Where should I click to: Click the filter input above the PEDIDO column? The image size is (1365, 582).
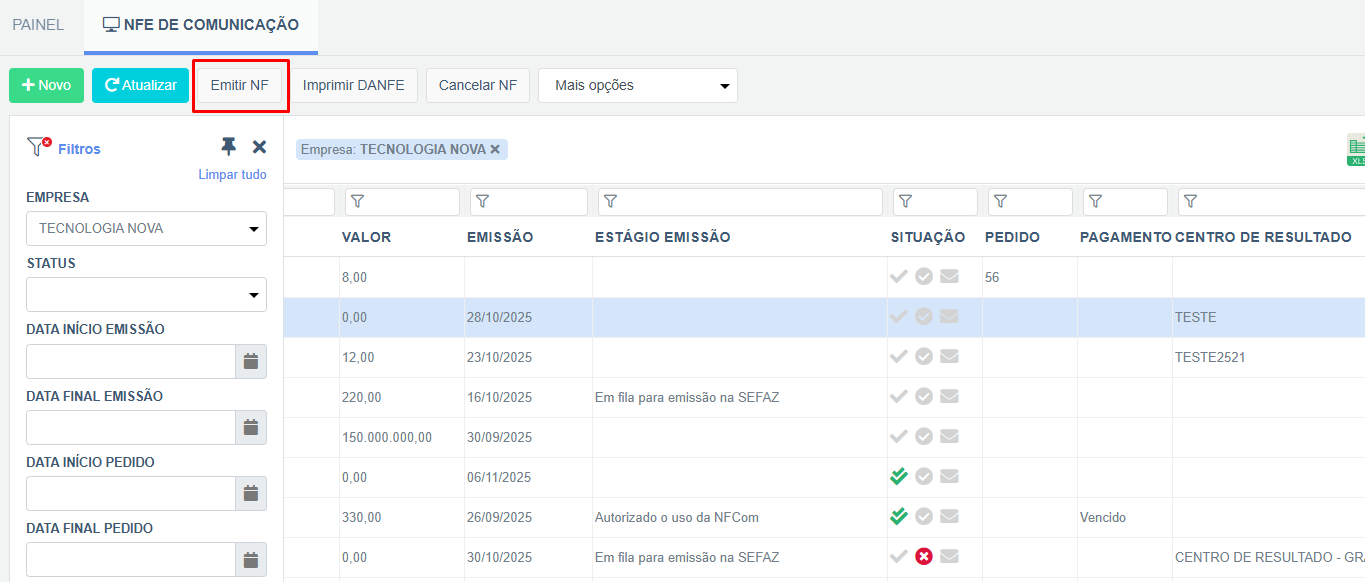[1030, 201]
